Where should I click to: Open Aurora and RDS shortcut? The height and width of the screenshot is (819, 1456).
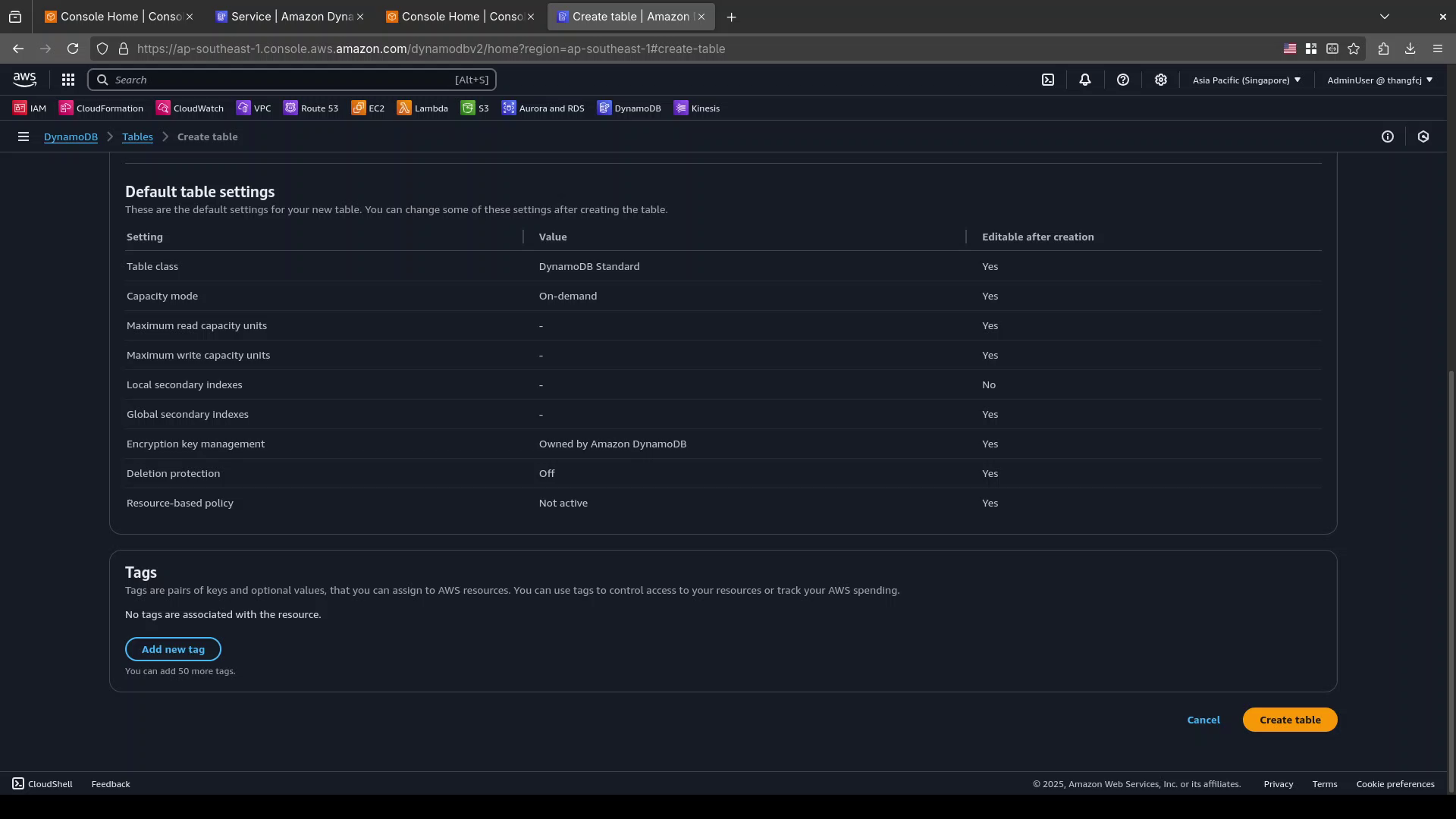click(x=543, y=108)
